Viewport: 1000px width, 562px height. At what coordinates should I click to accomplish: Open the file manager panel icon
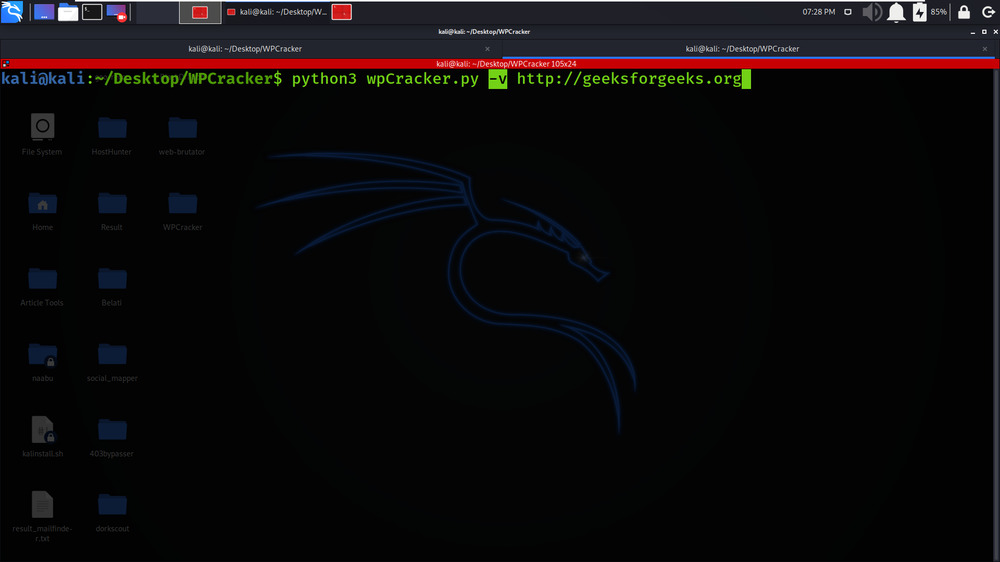tap(68, 12)
